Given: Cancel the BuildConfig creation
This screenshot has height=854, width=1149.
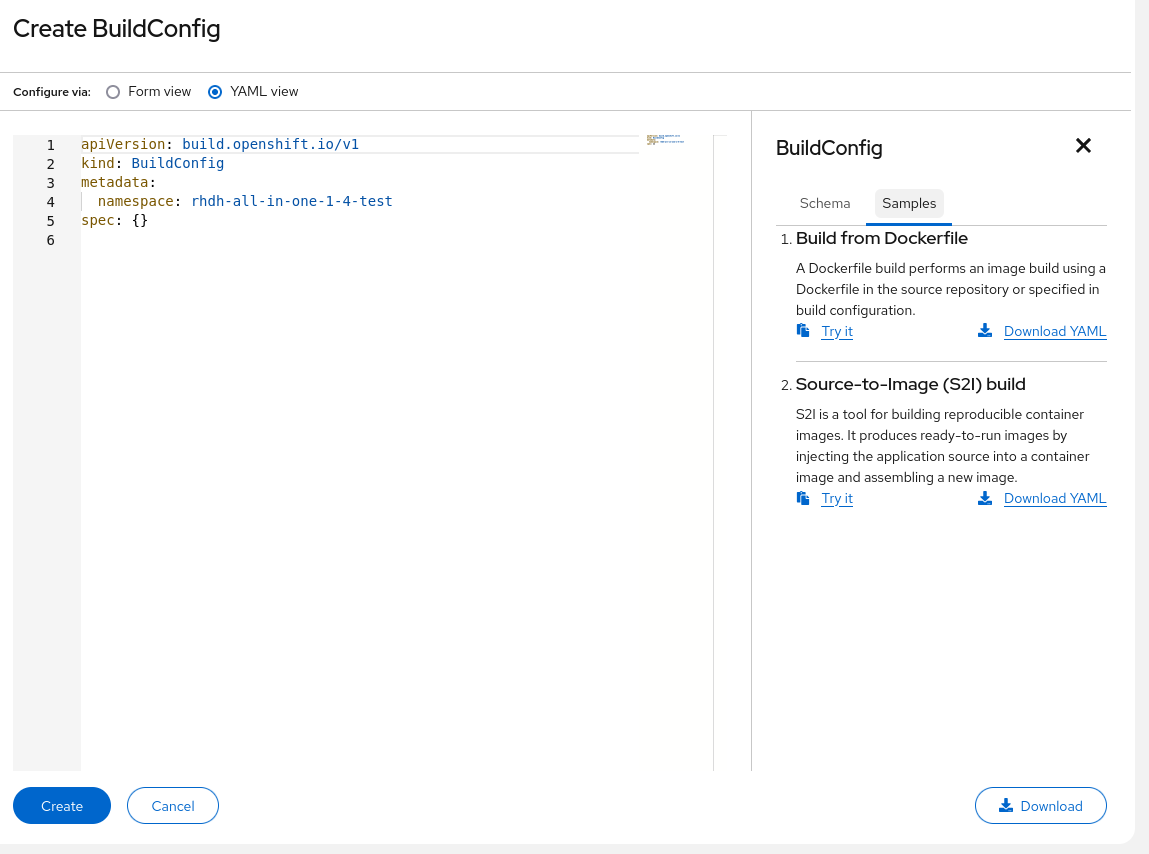Looking at the screenshot, I should click(x=173, y=806).
